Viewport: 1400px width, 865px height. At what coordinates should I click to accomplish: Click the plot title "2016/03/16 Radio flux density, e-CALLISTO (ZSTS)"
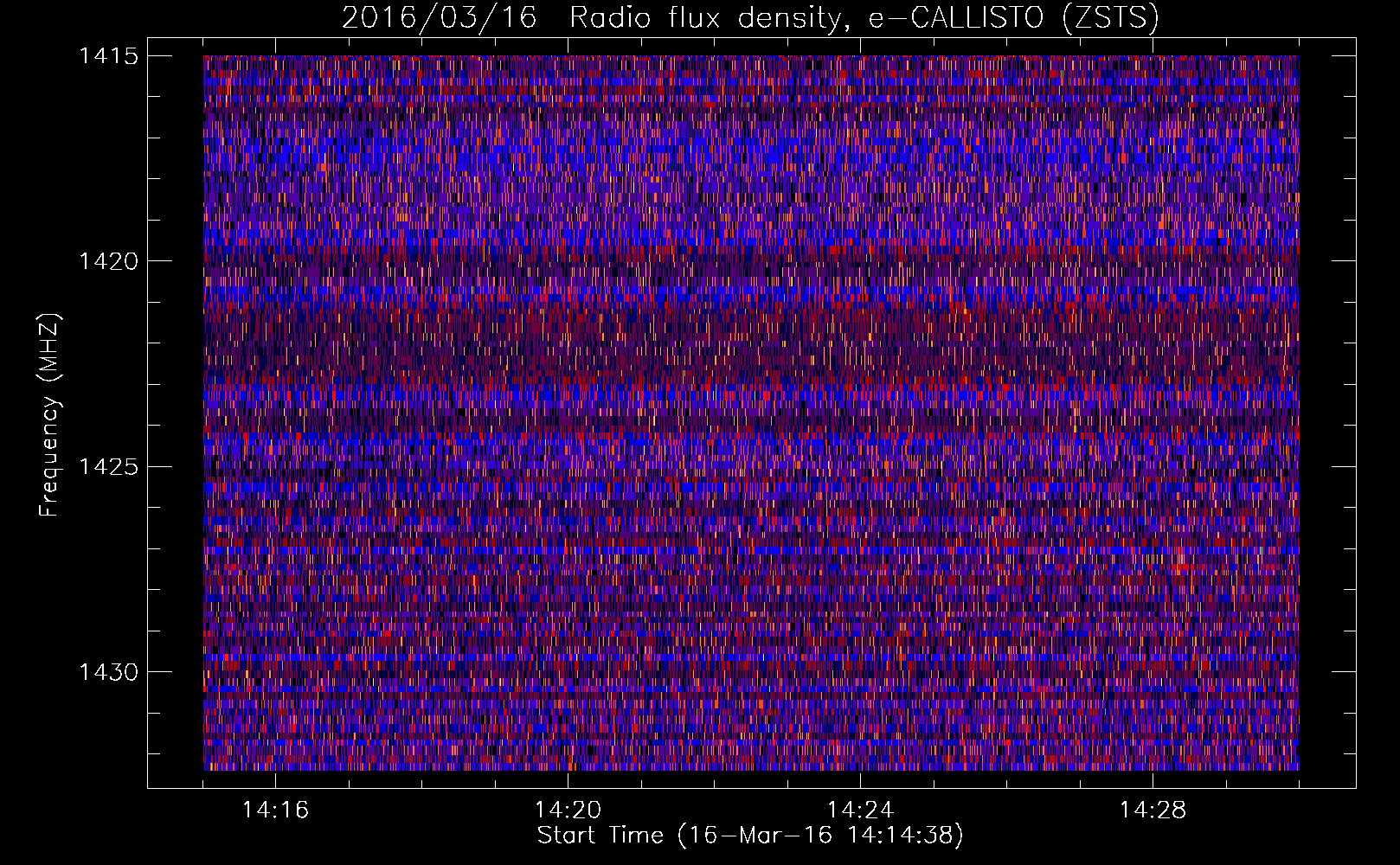point(750,18)
